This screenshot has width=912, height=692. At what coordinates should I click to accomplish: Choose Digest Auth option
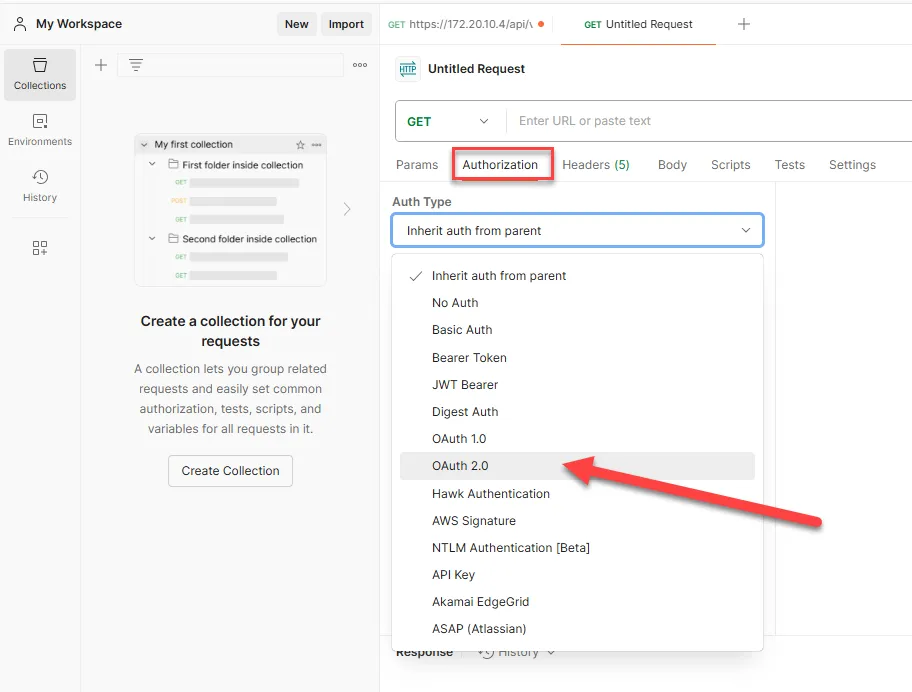pyautogui.click(x=578, y=412)
